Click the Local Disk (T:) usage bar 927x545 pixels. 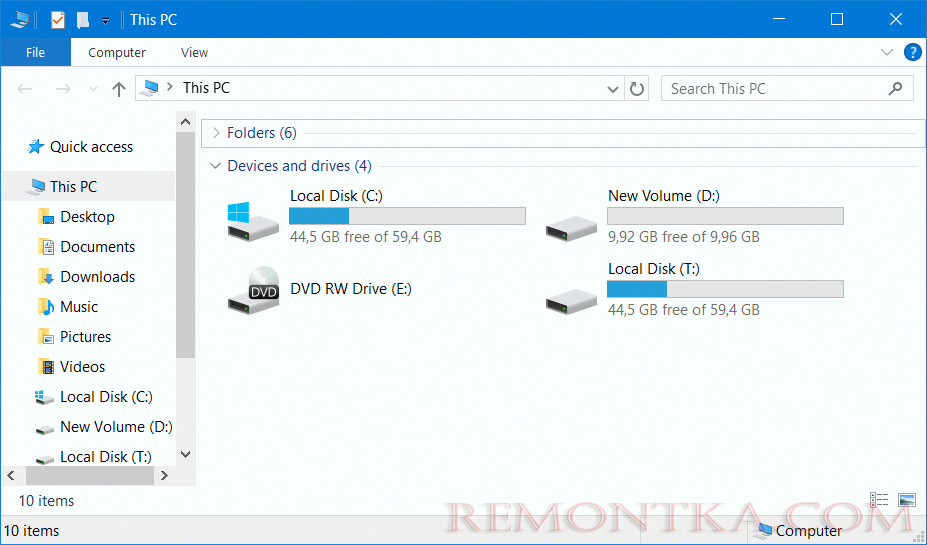tap(725, 289)
